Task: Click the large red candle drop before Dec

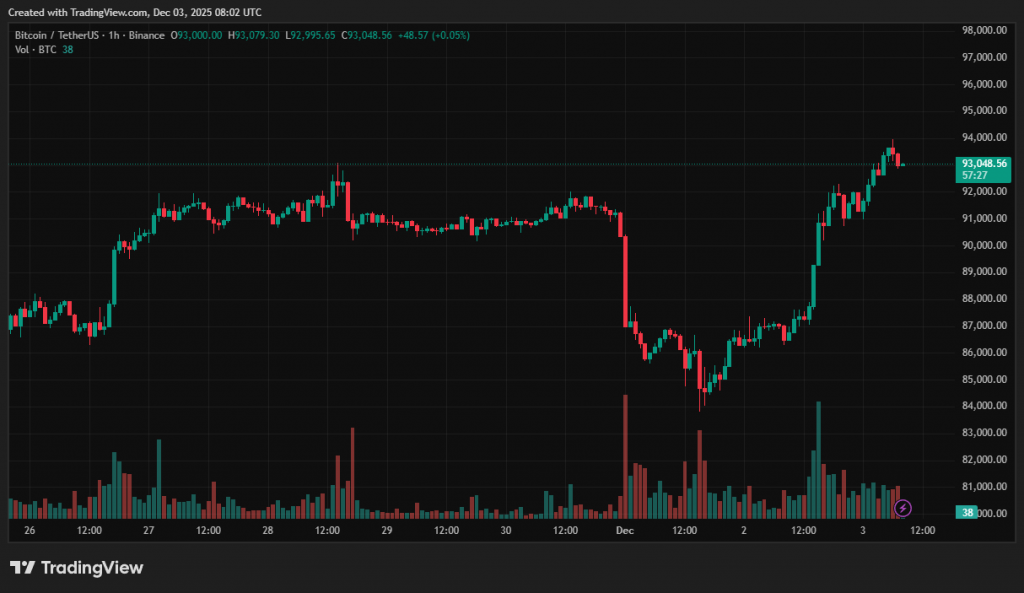Action: tap(625, 280)
